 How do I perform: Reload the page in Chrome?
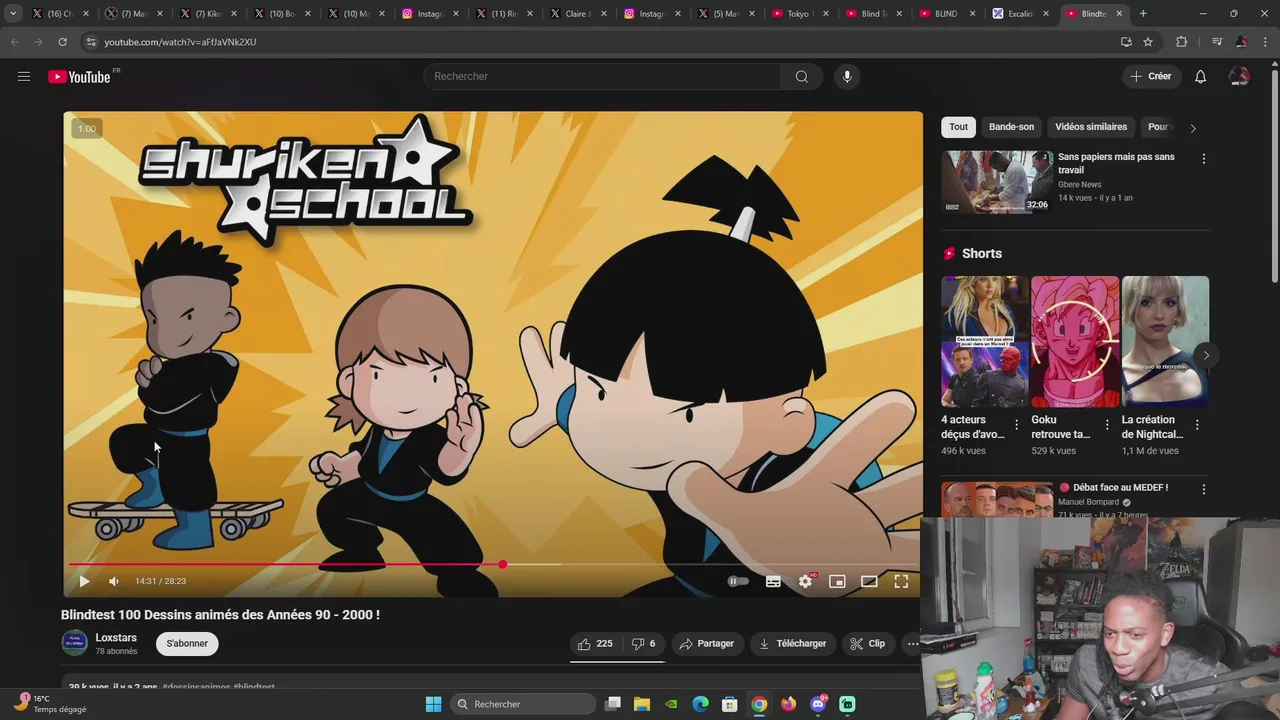62,42
